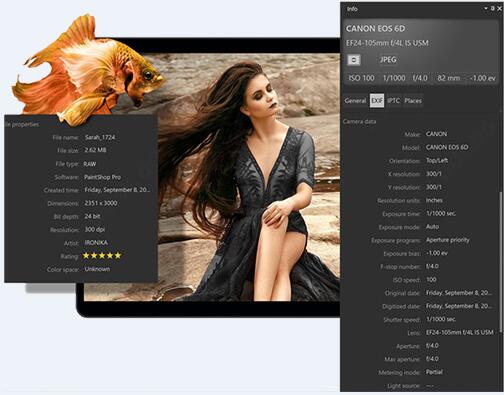Click the Max aperture value f/4.0
Image resolution: width=504 pixels, height=395 pixels.
(x=432, y=359)
